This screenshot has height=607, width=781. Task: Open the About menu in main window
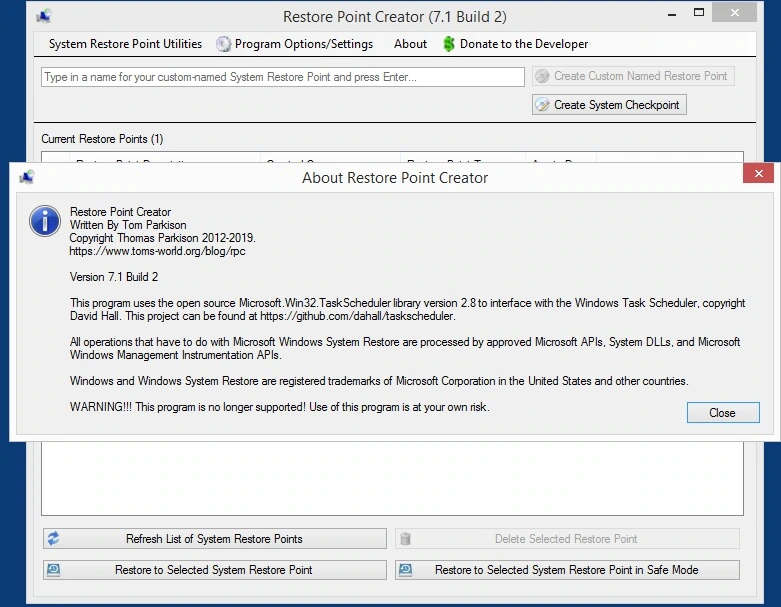point(410,44)
